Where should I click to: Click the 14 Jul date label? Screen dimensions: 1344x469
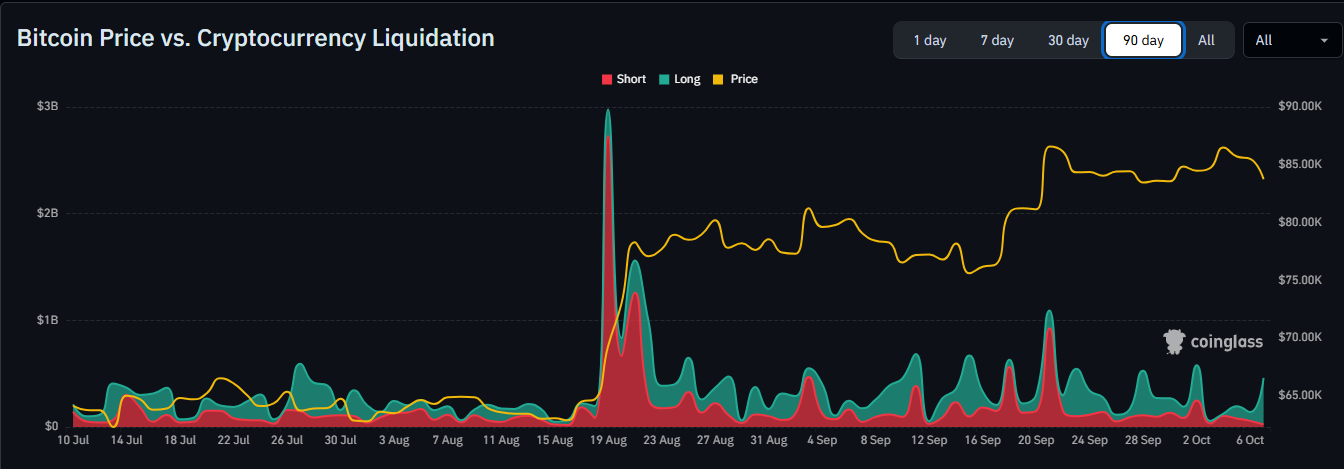click(127, 440)
